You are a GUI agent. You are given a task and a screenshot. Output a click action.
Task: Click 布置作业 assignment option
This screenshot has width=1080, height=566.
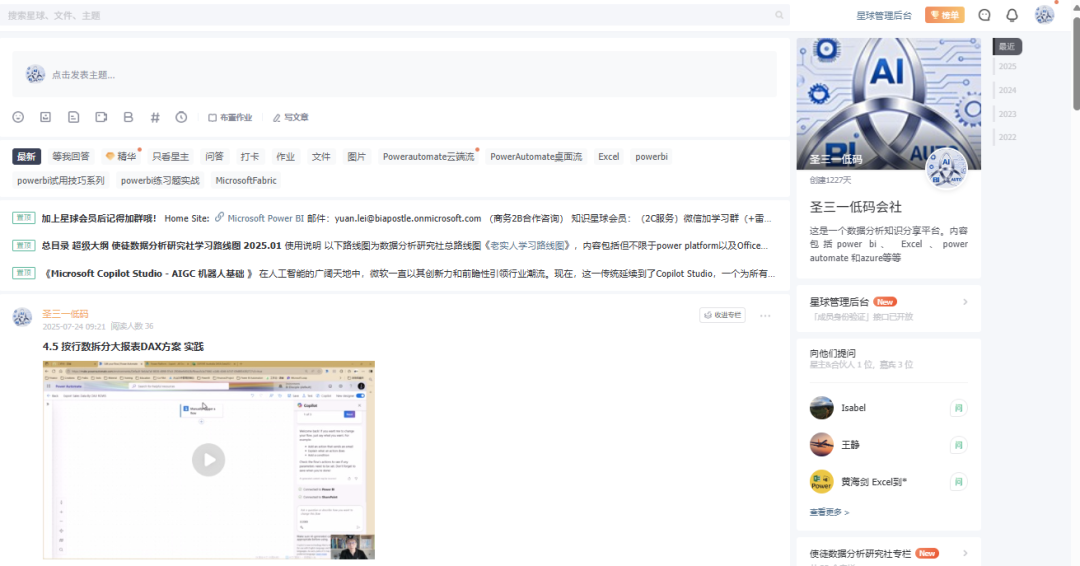[230, 118]
